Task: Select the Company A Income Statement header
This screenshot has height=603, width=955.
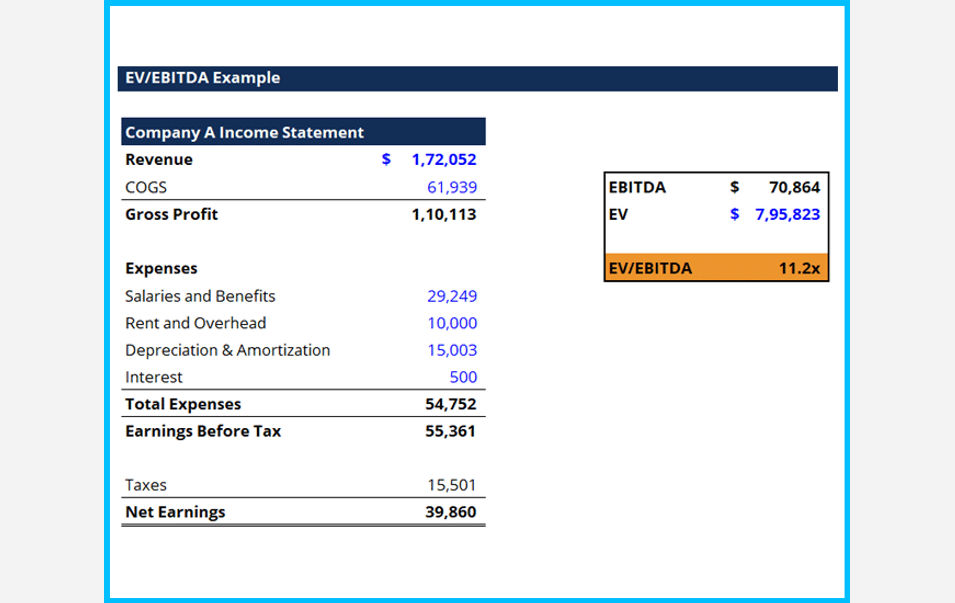Action: [x=242, y=132]
